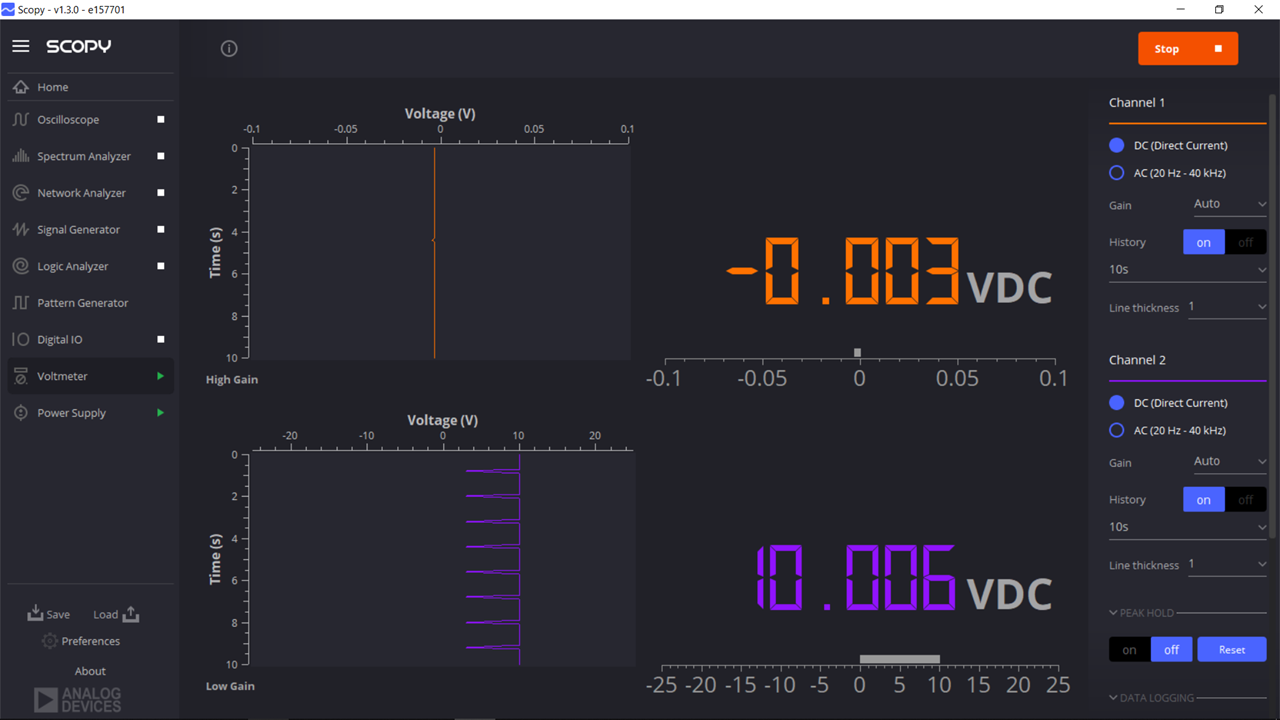This screenshot has width=1280, height=720.
Task: Turn Channel 2 History off
Action: pyautogui.click(x=1246, y=500)
